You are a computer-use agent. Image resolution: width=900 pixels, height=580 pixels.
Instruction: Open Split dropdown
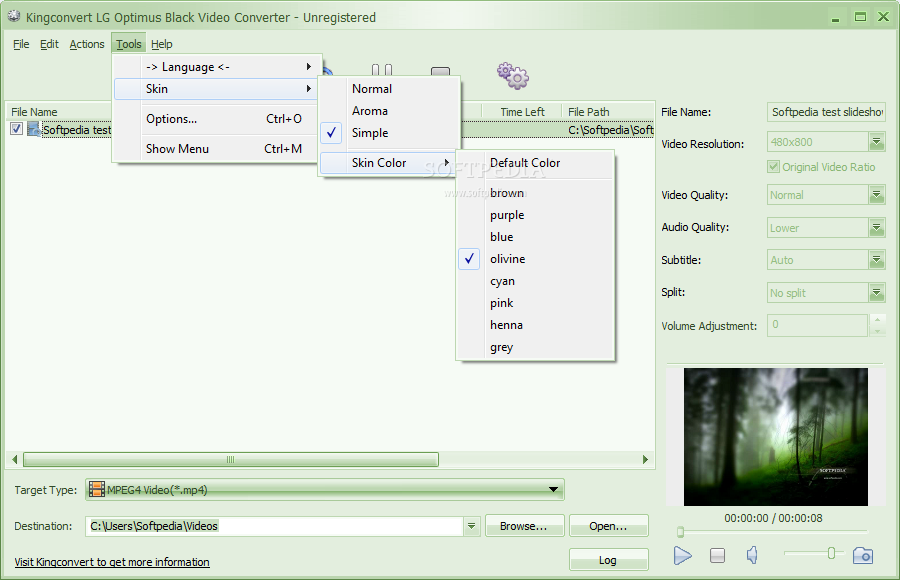pos(876,292)
